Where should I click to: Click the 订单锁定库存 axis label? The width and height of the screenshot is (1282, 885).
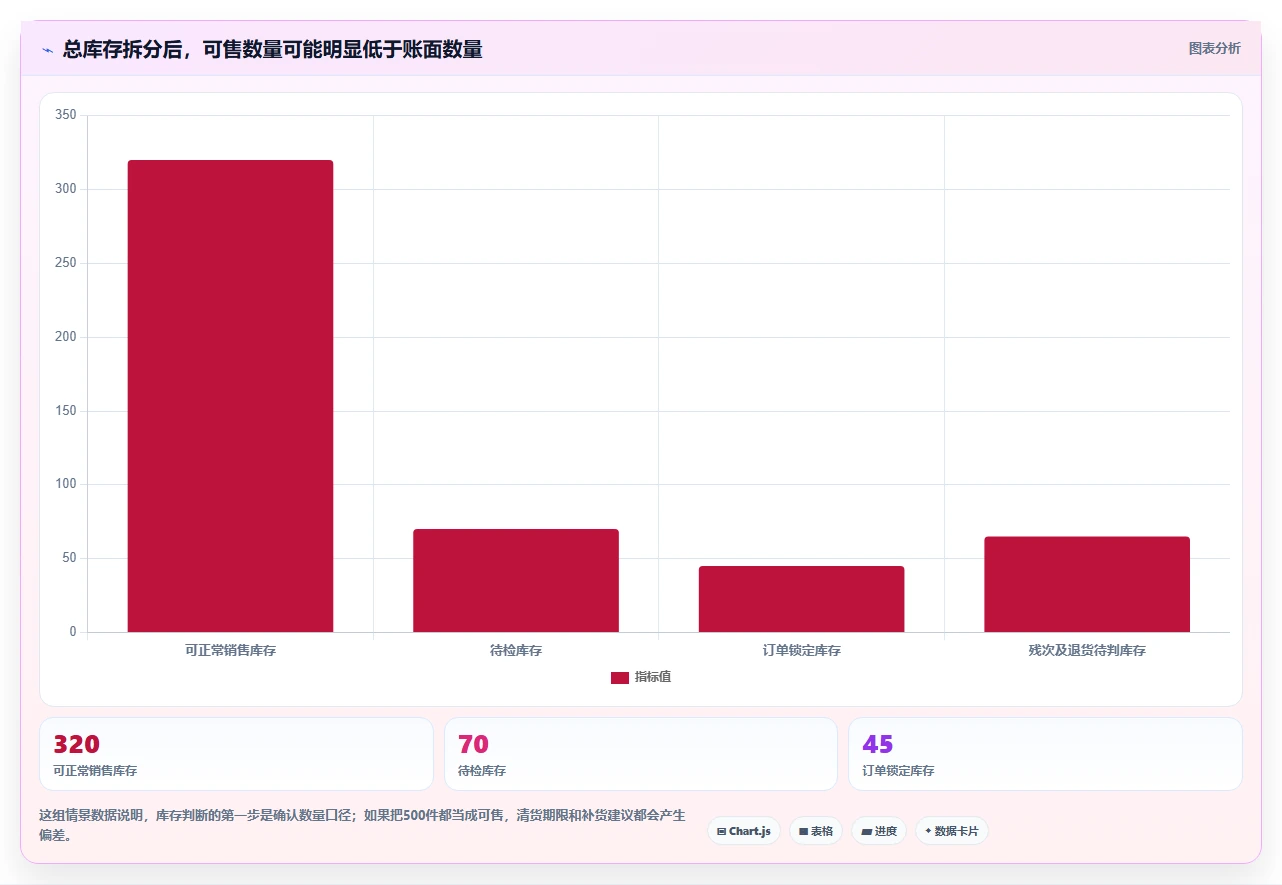click(x=801, y=650)
